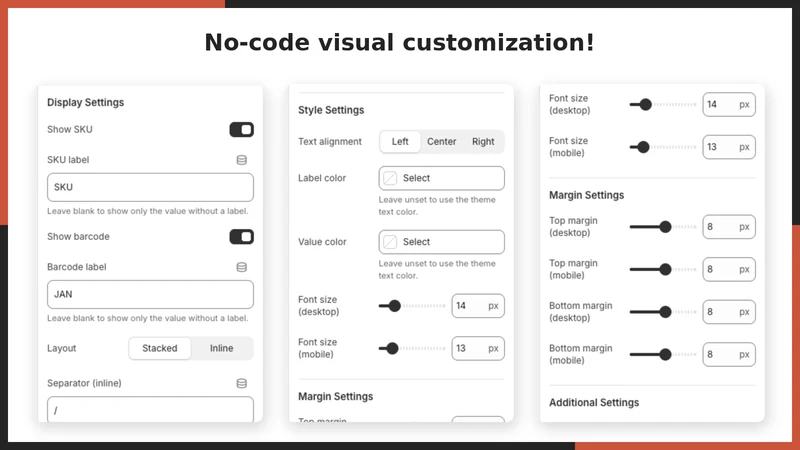Click the Bottom margin (mobile) slider
This screenshot has width=800, height=450.
click(x=663, y=355)
